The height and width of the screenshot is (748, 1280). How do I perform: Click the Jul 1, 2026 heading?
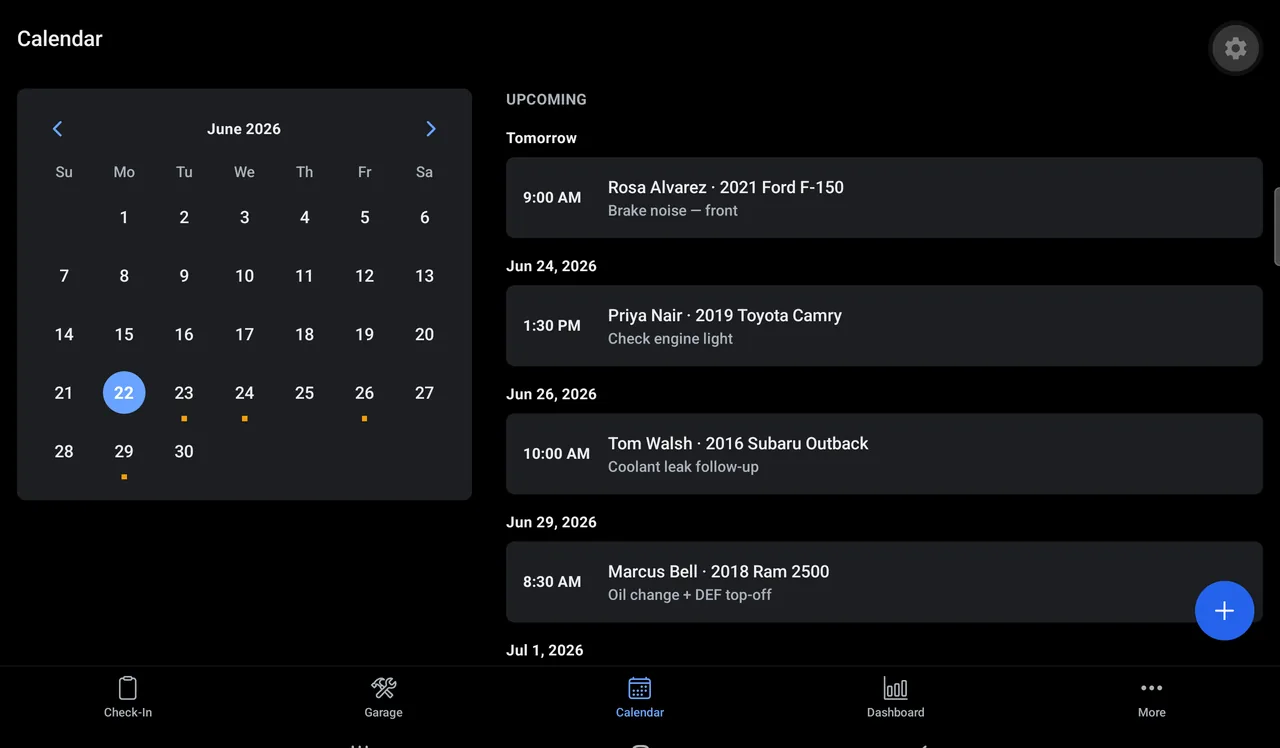point(545,650)
